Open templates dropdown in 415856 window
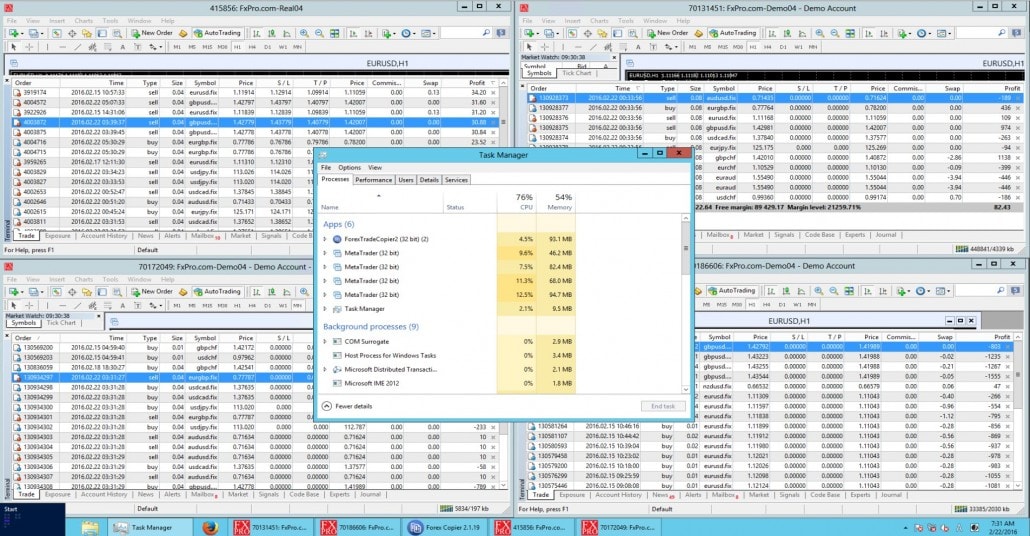 pyautogui.click(x=436, y=34)
